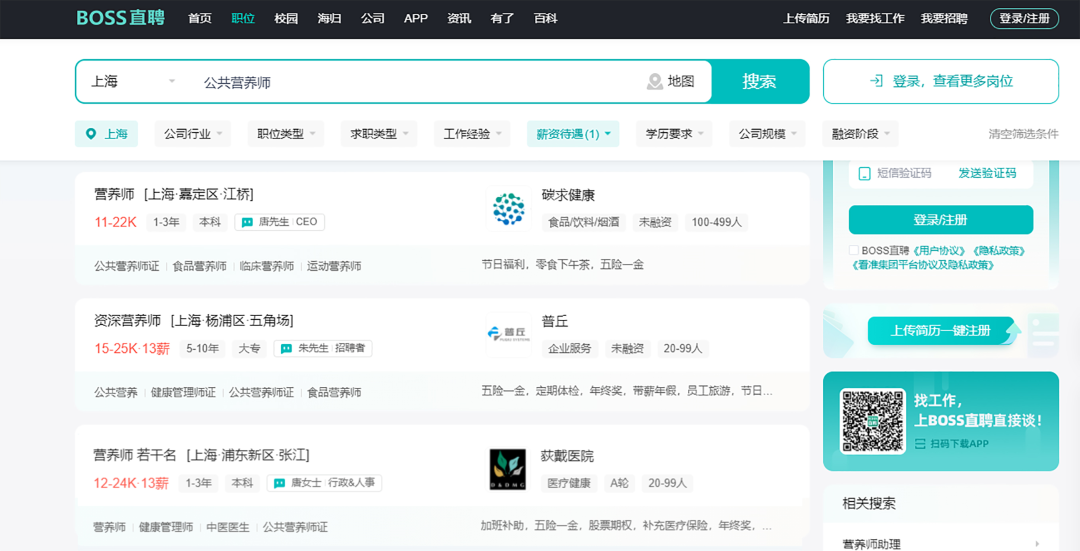Click the 碳求健康 company logo
The height and width of the screenshot is (551, 1080).
pyautogui.click(x=509, y=209)
